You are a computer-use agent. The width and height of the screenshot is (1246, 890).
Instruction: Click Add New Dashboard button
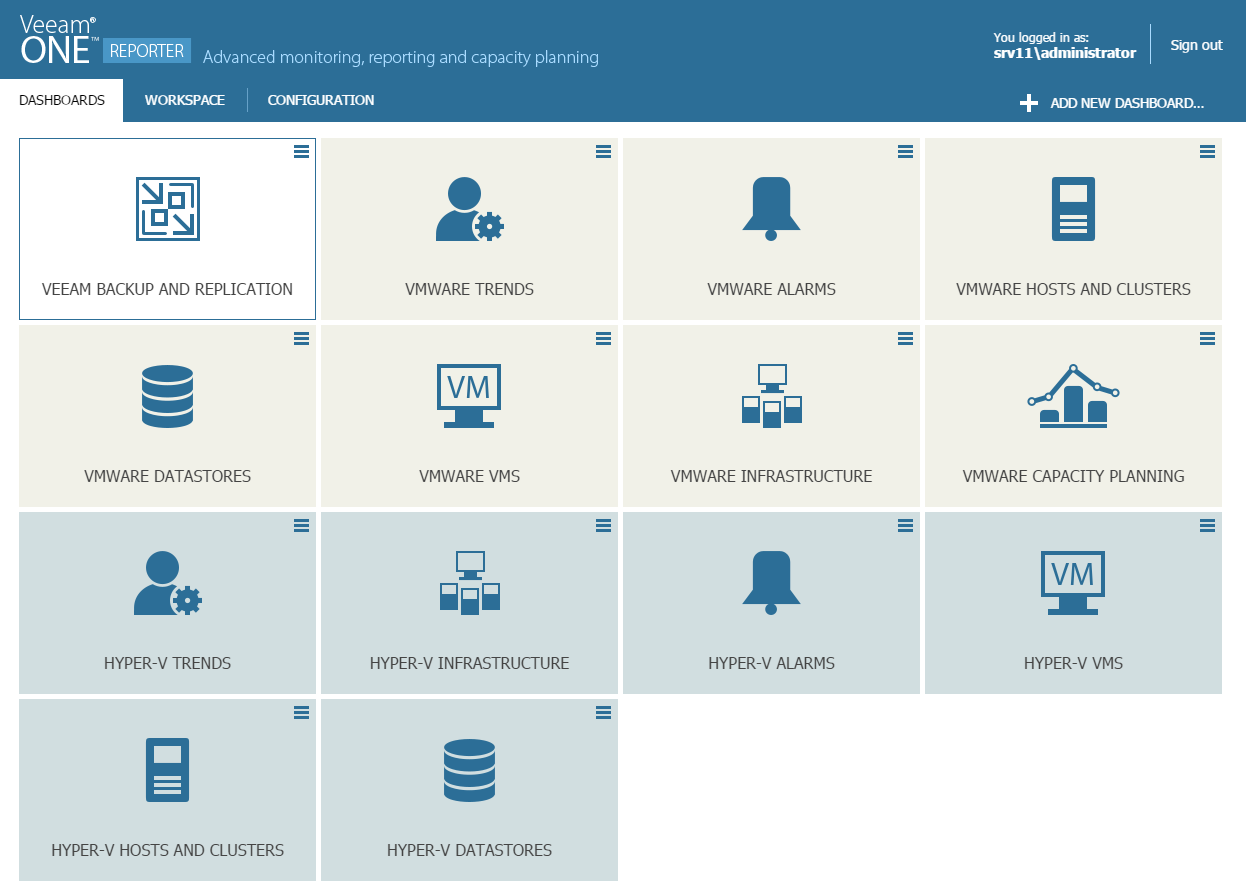tap(1112, 103)
